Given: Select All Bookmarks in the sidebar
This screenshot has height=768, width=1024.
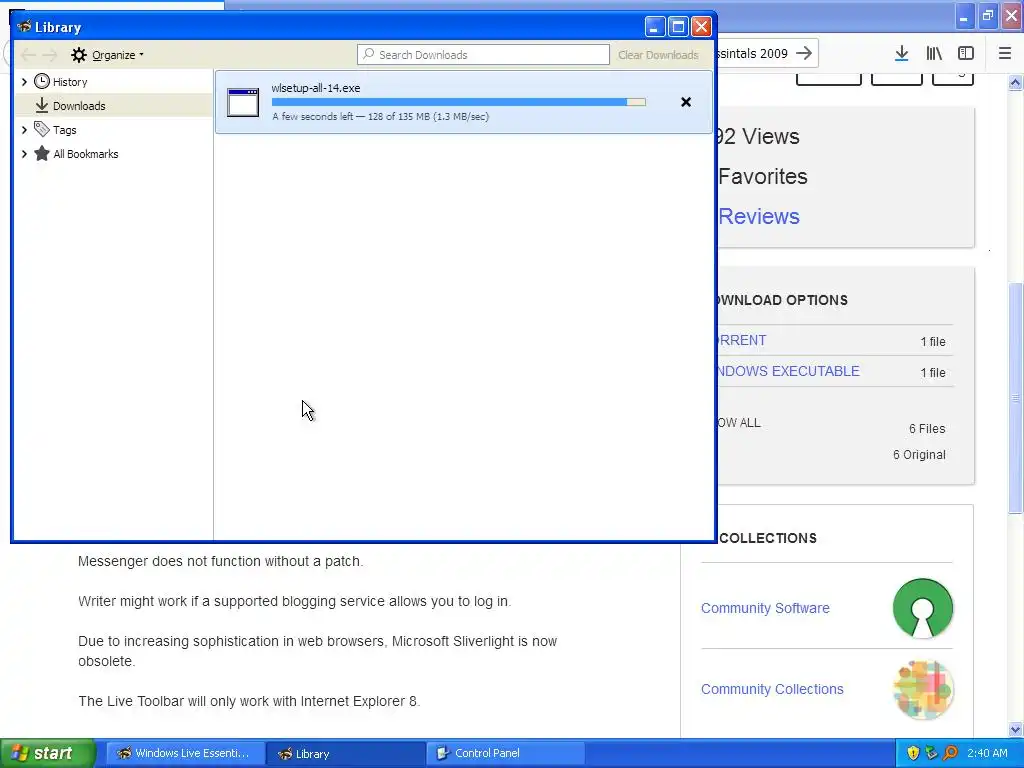Looking at the screenshot, I should tap(86, 154).
